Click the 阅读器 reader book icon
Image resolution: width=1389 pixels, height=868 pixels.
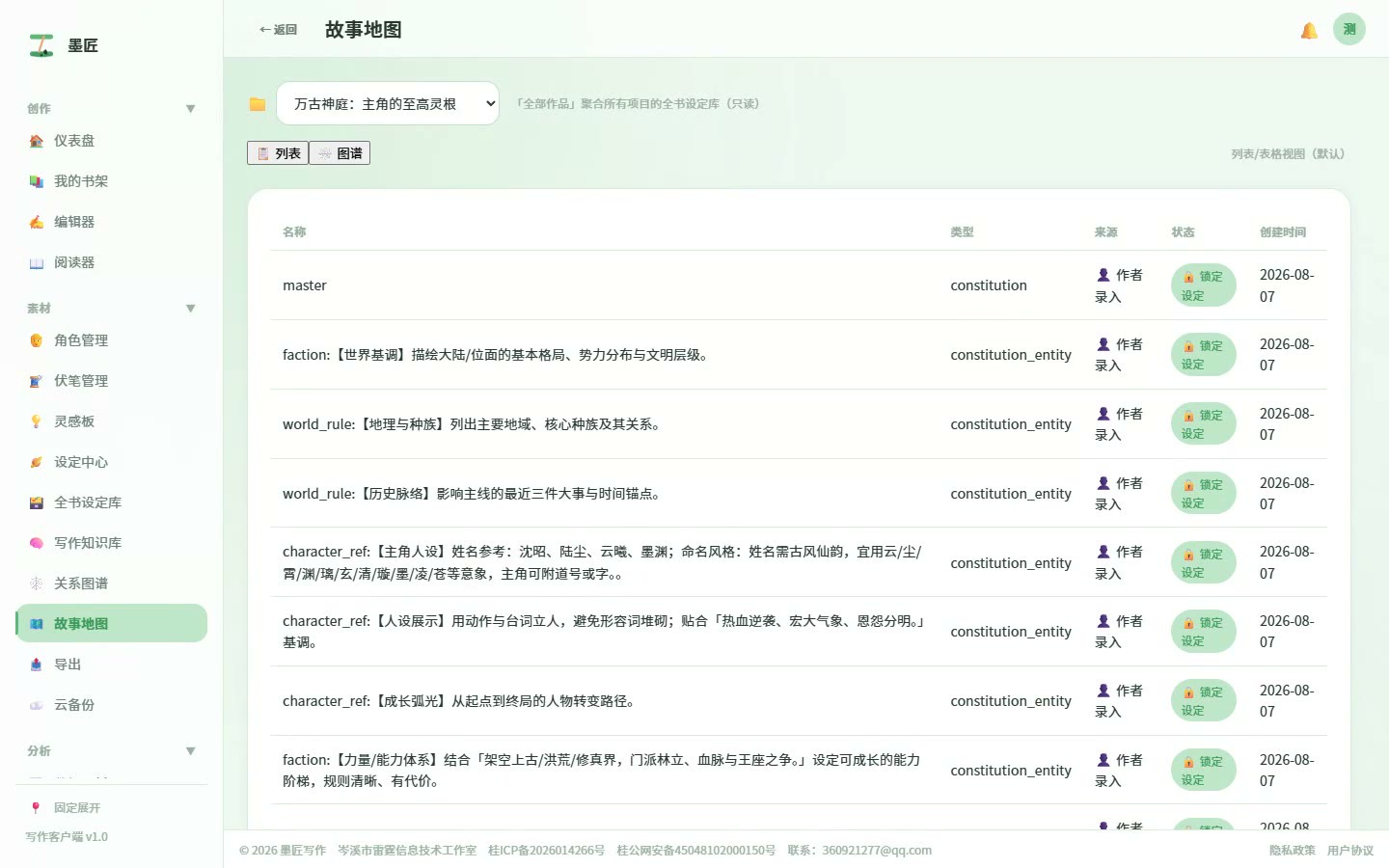pos(37,262)
